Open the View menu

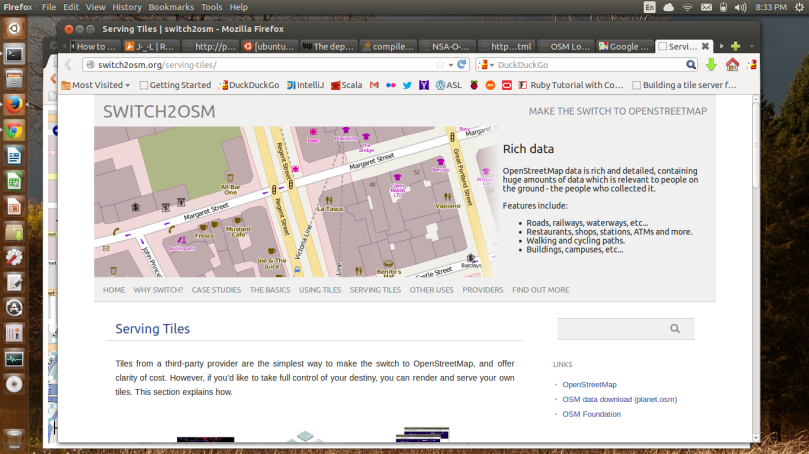(95, 7)
